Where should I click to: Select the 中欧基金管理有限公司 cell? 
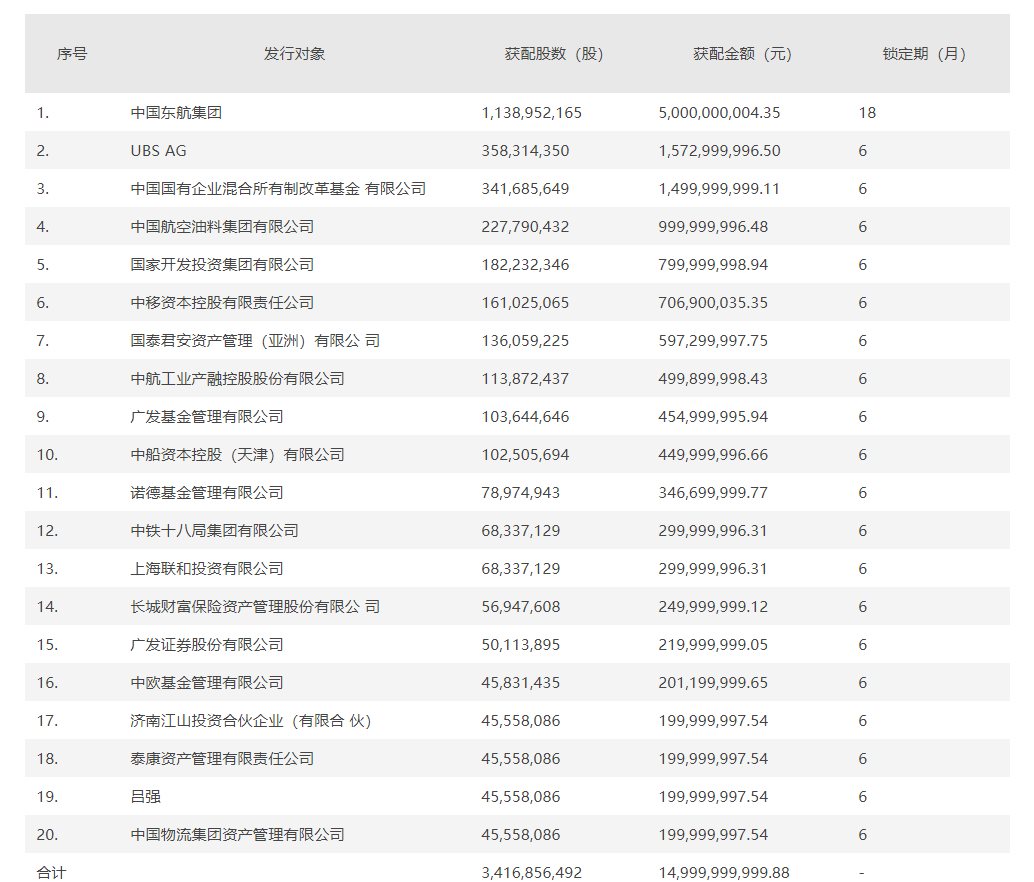click(x=206, y=683)
